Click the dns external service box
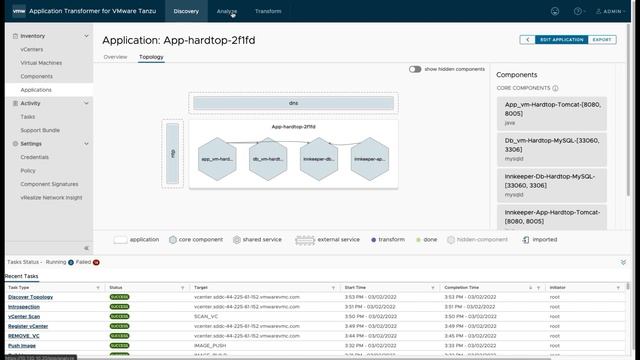Screen dimensions: 640x360 [293, 103]
